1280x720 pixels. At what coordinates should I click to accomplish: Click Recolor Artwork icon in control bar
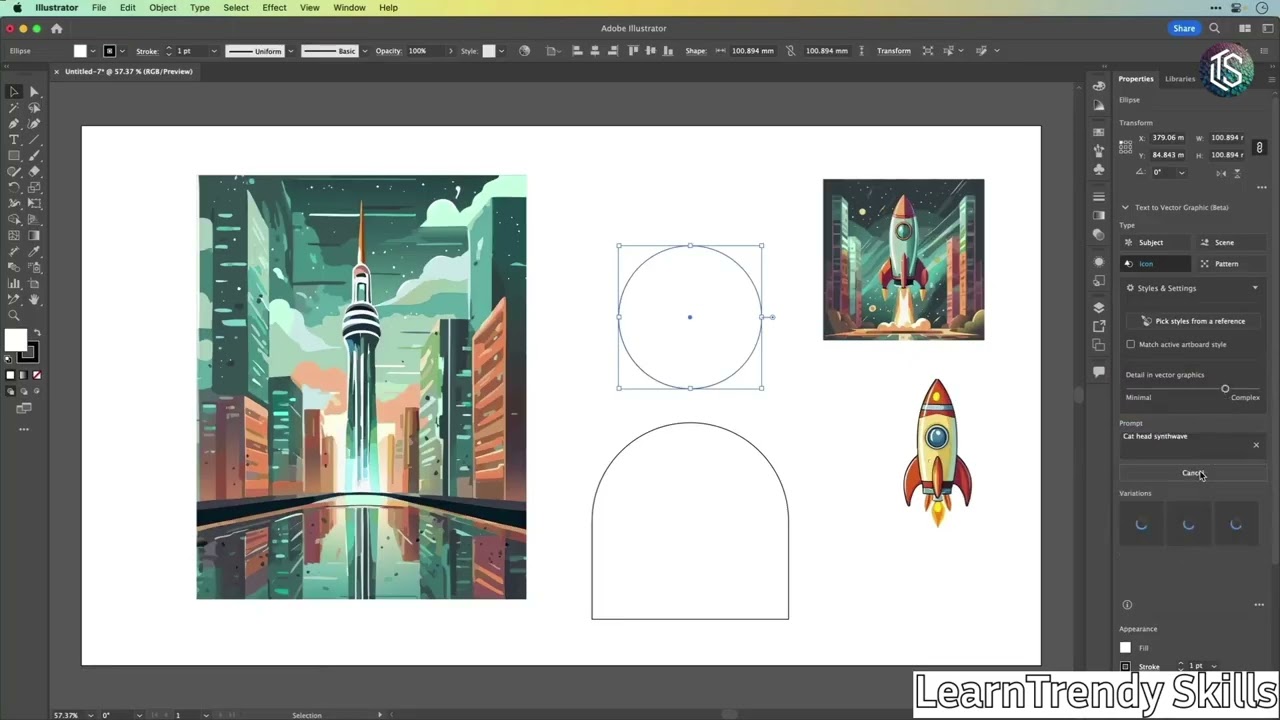coord(524,51)
